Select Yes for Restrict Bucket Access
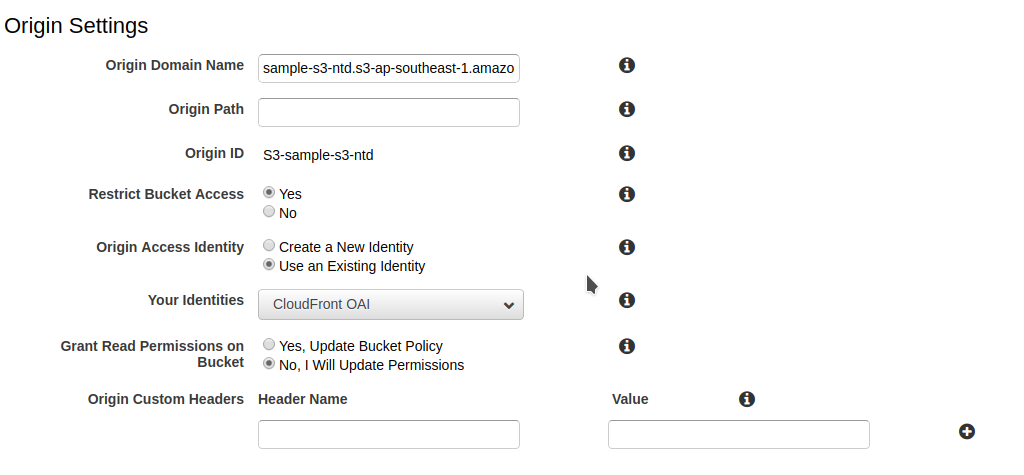Viewport: 1024px width, 475px height. coord(269,193)
